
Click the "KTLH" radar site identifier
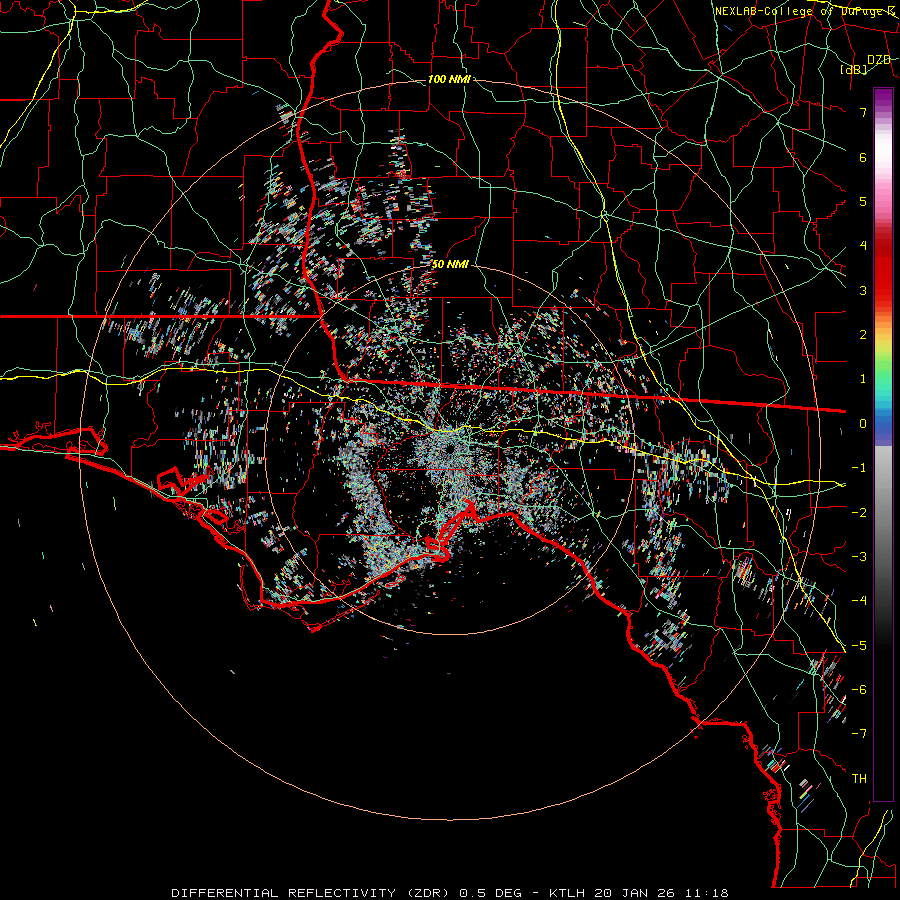point(567,893)
